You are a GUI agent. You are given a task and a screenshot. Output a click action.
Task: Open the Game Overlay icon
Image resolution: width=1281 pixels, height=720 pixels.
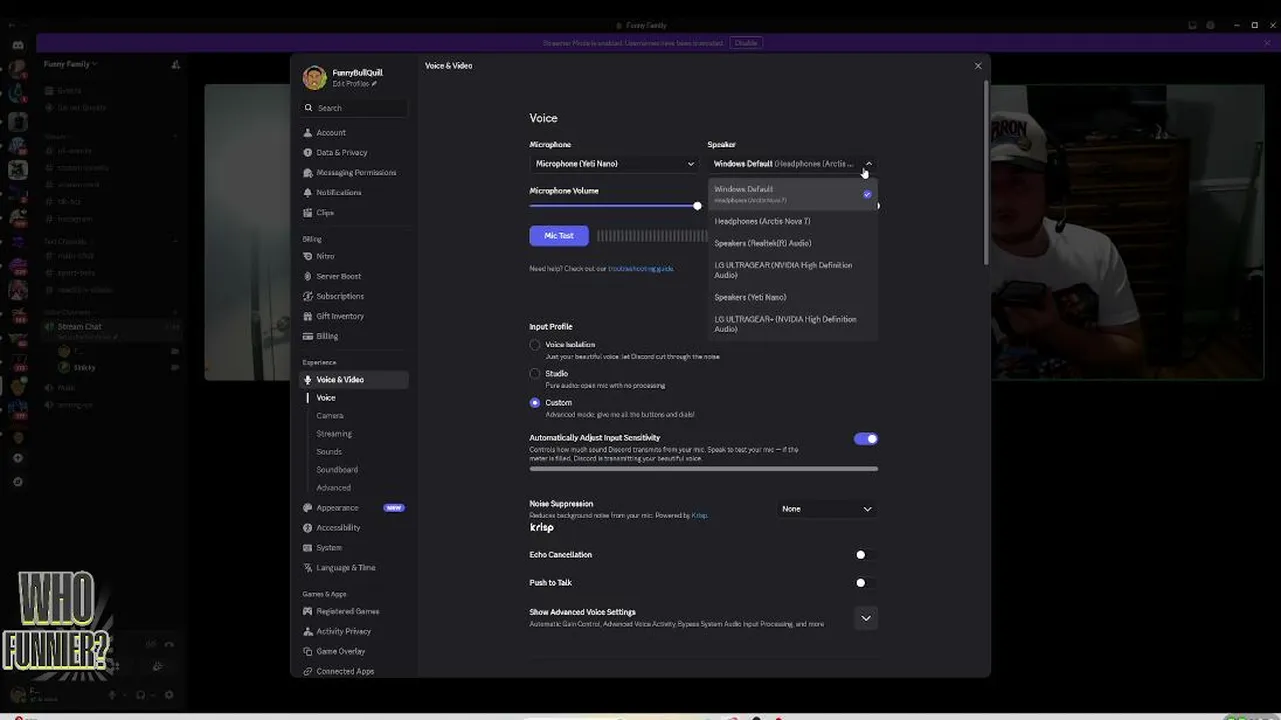(308, 652)
